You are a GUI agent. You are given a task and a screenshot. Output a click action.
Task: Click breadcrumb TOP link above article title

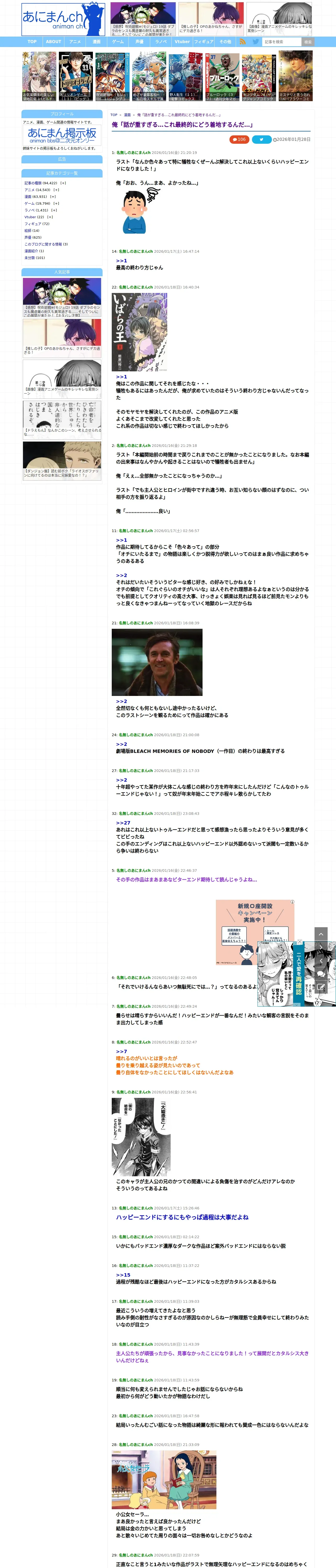(x=114, y=114)
